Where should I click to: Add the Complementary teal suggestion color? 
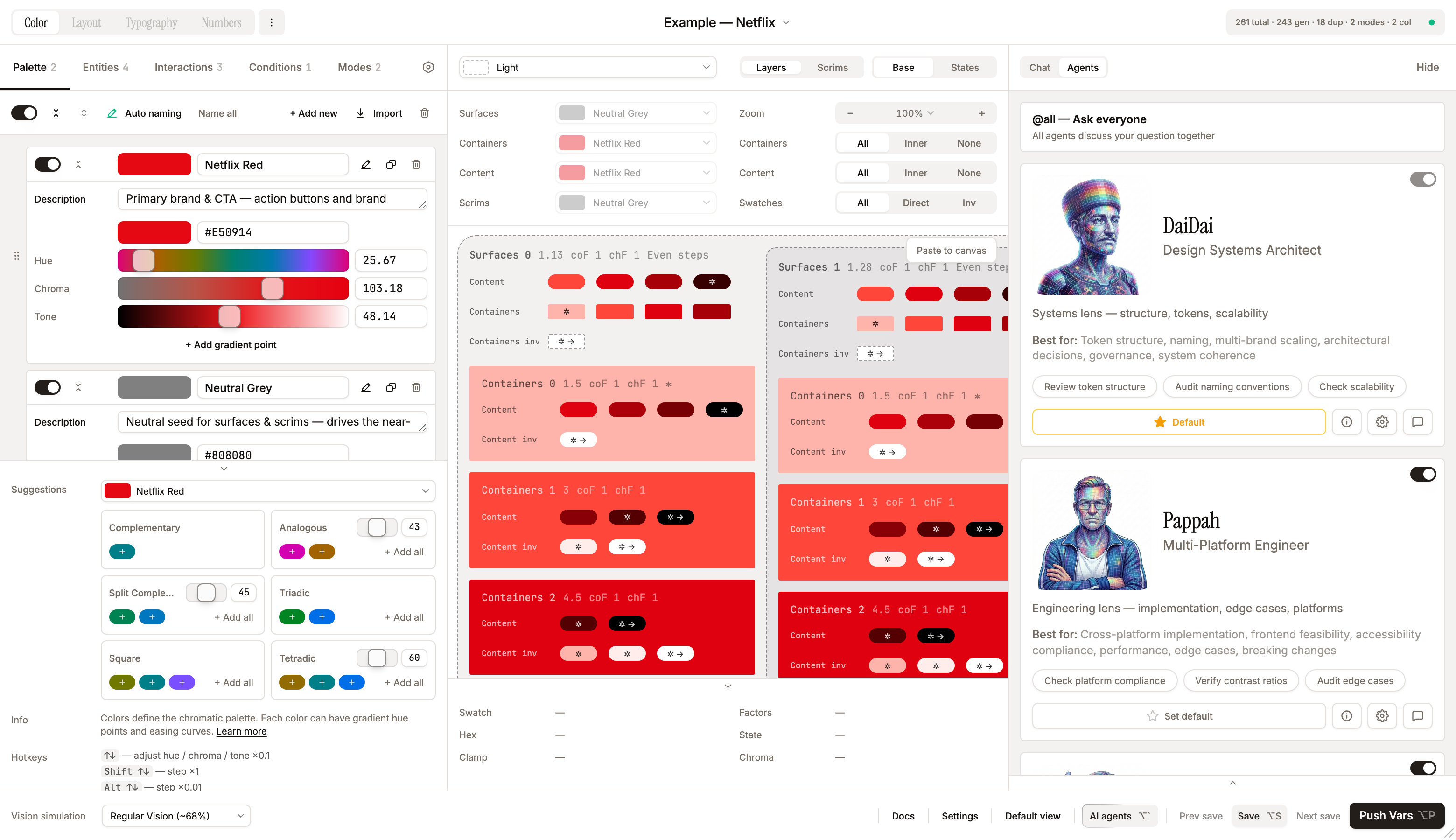coord(122,552)
